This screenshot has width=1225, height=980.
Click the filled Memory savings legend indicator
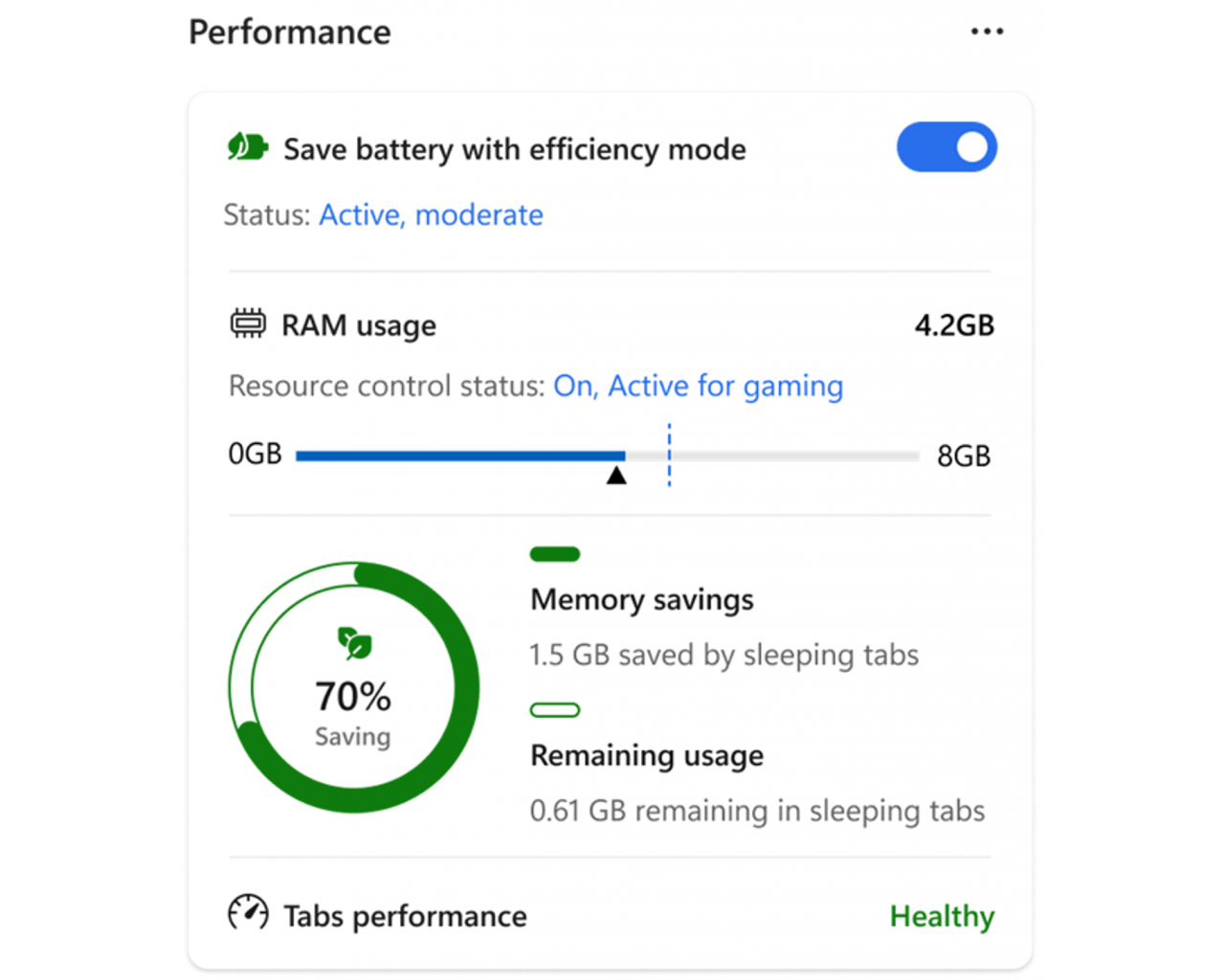click(x=553, y=553)
